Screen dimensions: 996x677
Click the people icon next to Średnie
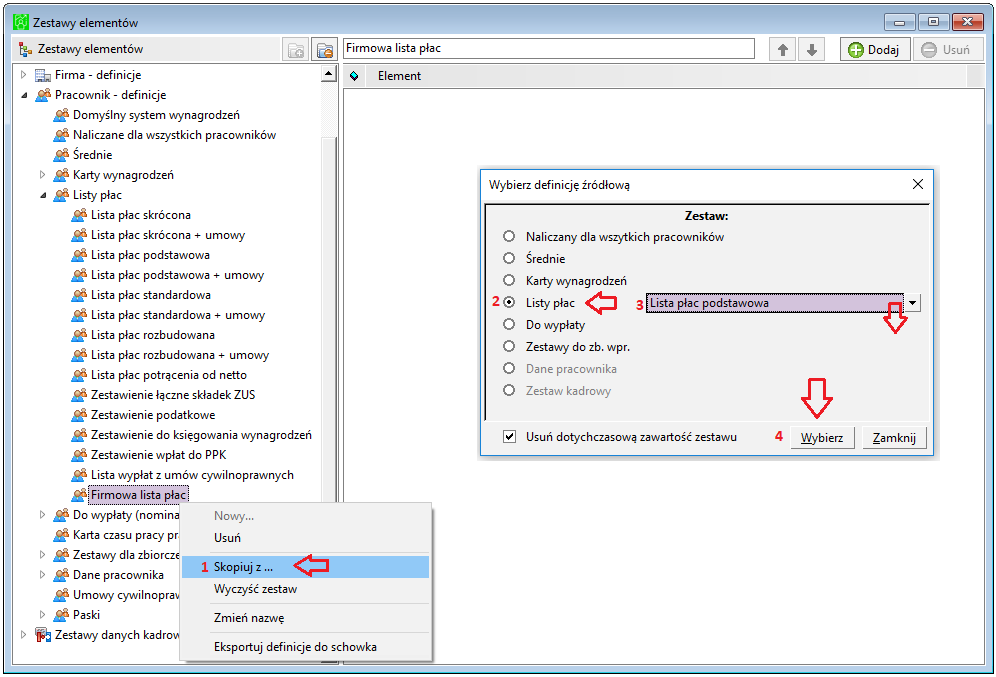point(61,155)
